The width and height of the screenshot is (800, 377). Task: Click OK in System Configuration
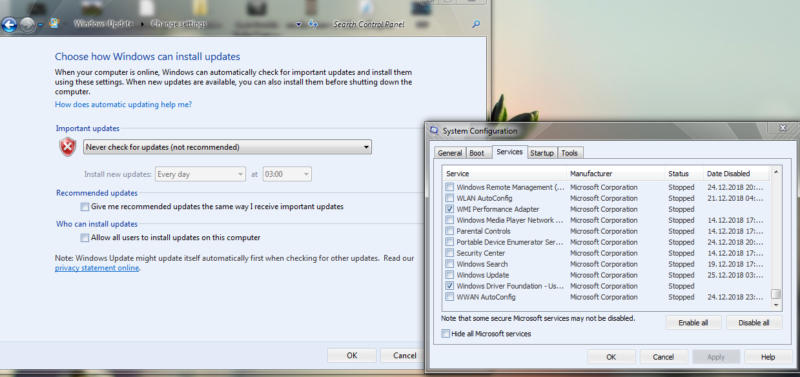point(611,357)
